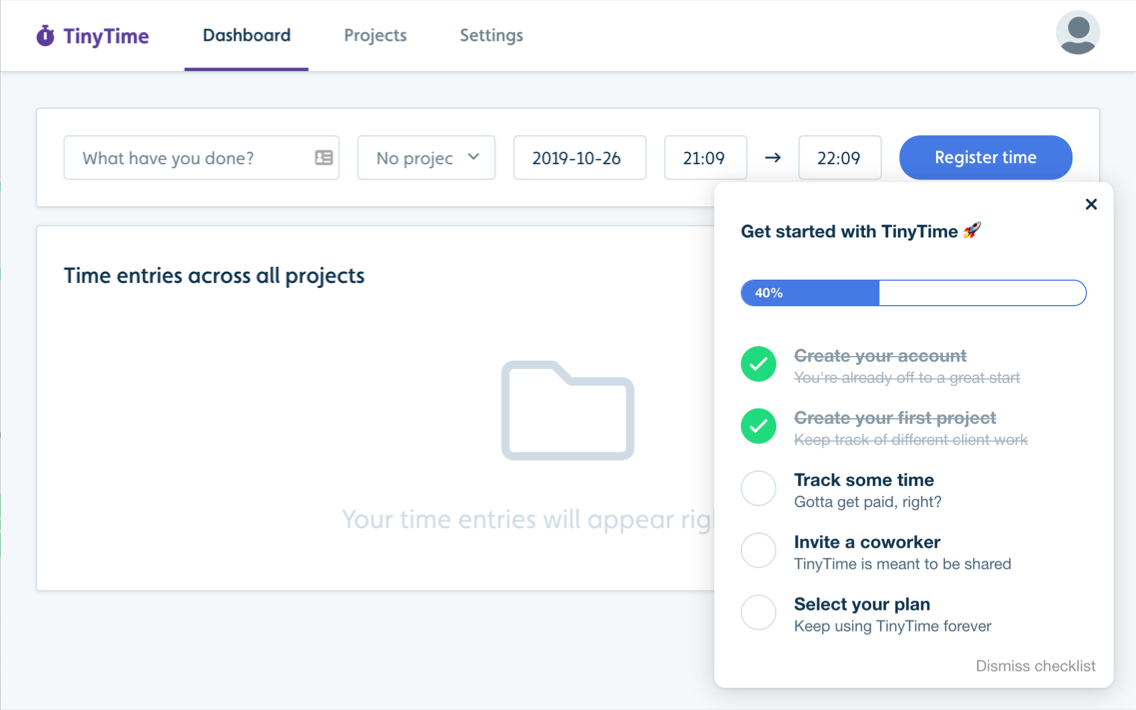Click the arrow between start and end time
The height and width of the screenshot is (710, 1136).
pyautogui.click(x=773, y=157)
